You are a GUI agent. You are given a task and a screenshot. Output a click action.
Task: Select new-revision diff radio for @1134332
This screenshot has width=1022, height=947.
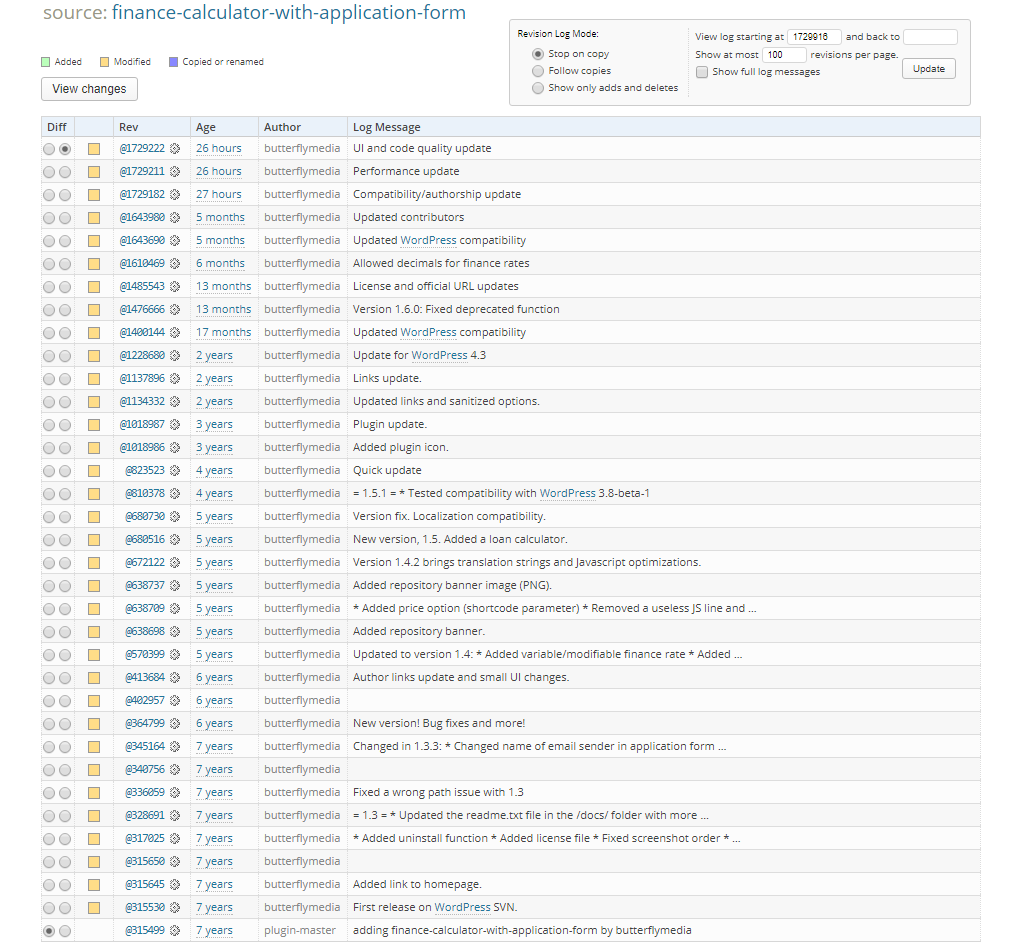click(65, 402)
